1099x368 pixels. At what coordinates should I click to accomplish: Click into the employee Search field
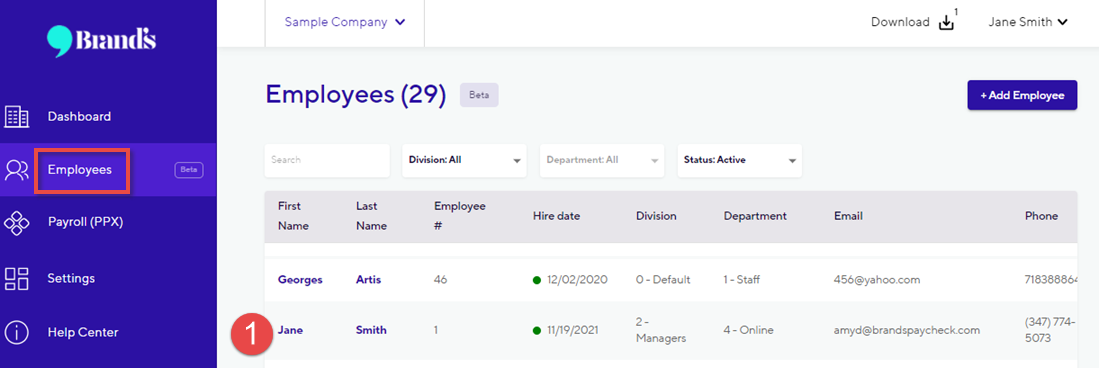point(327,161)
